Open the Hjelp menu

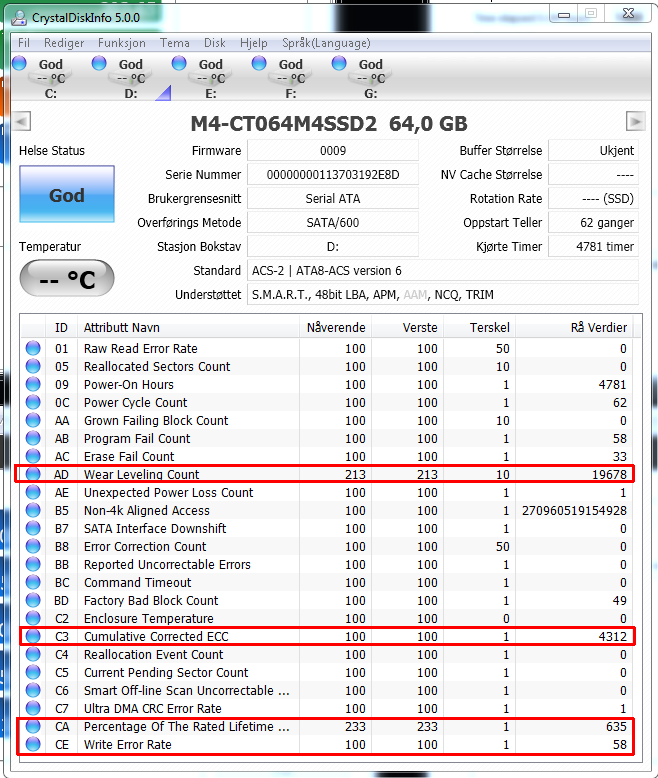click(x=254, y=43)
